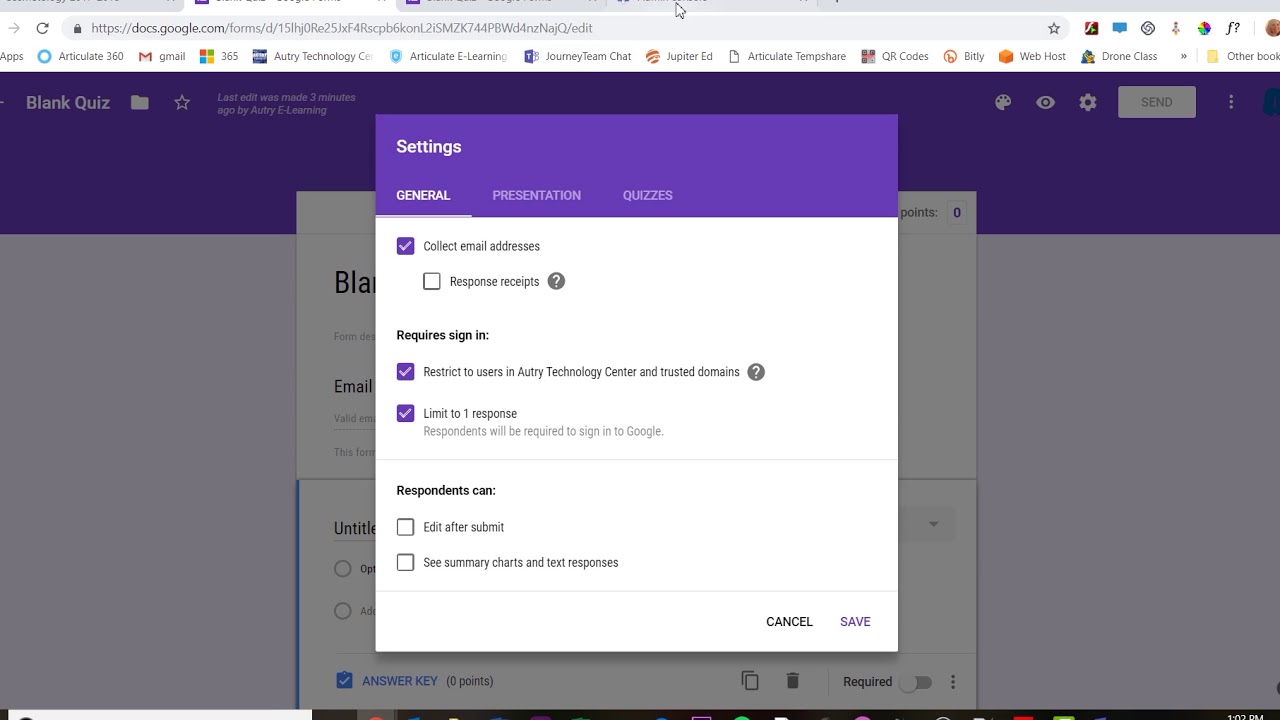
Task: Toggle Collect email addresses checkbox
Action: [x=405, y=246]
